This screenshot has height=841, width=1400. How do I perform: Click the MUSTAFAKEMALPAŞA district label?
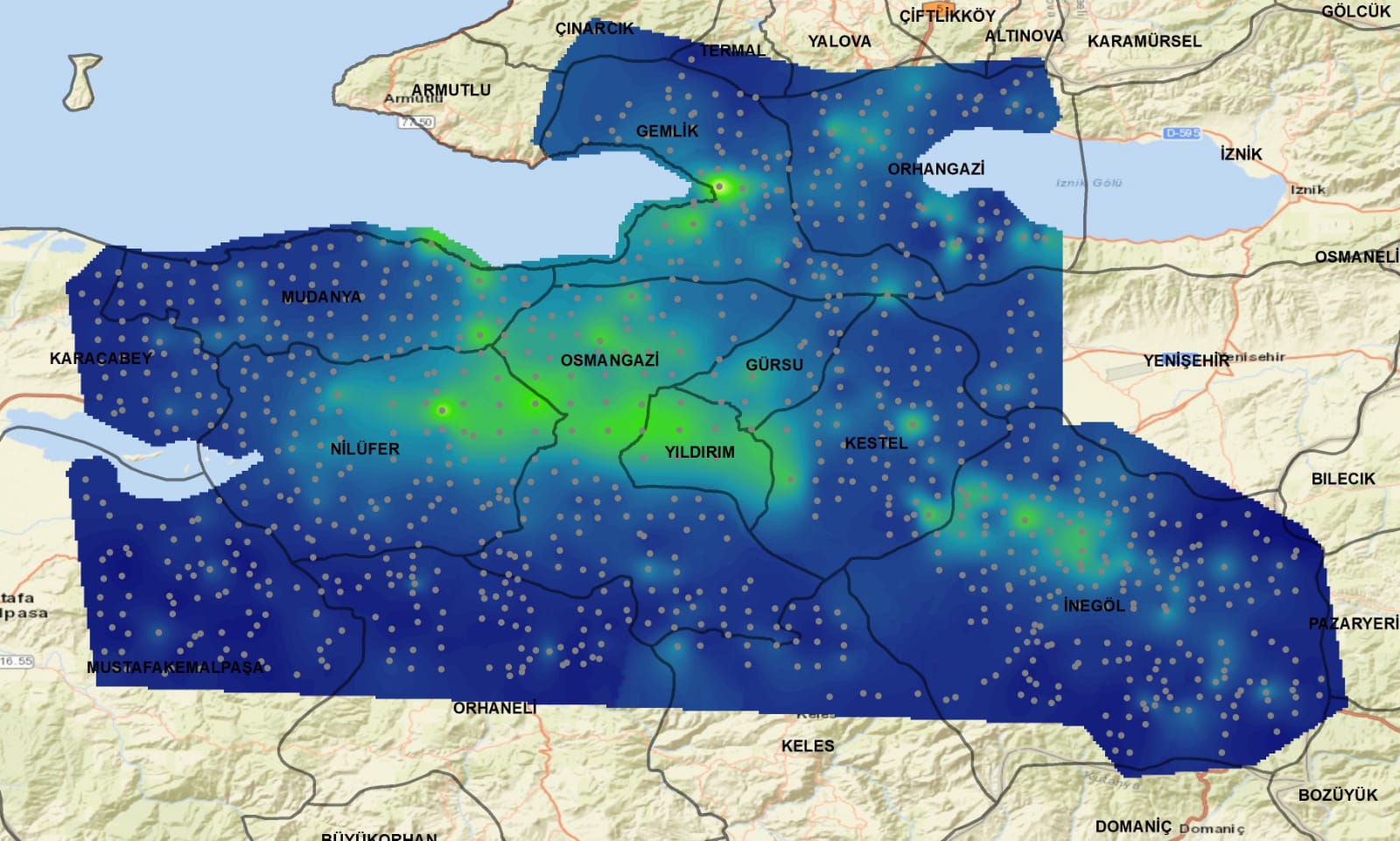(x=175, y=667)
